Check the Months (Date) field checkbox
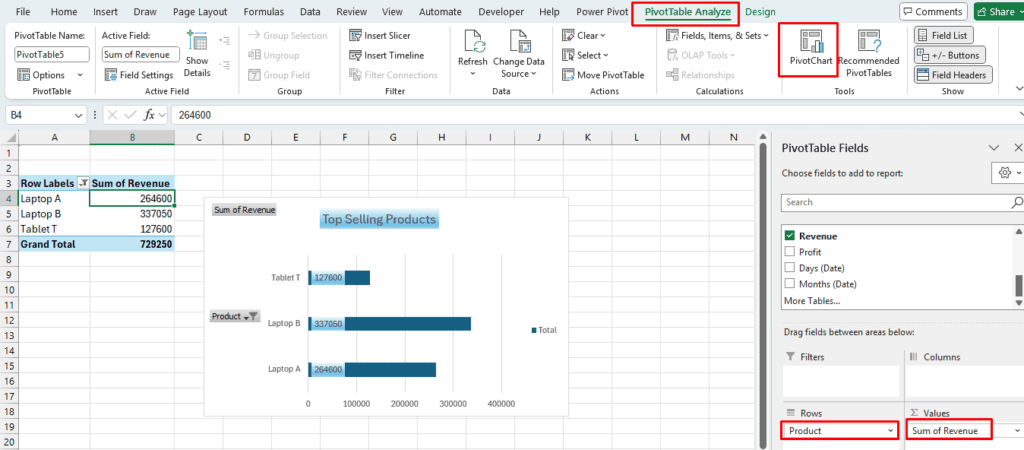This screenshot has width=1024, height=450. (790, 284)
